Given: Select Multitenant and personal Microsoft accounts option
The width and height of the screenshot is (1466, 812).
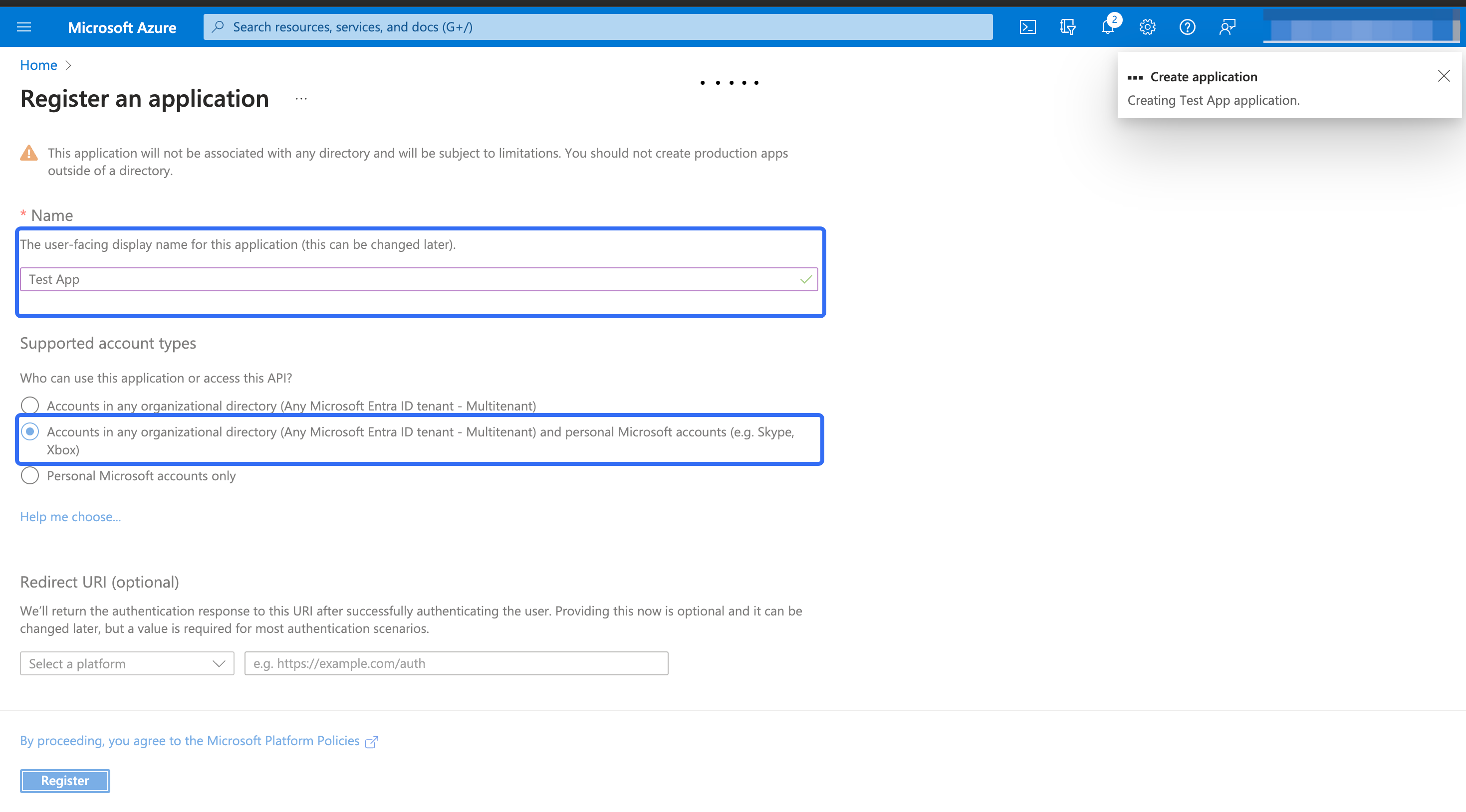Looking at the screenshot, I should [29, 432].
